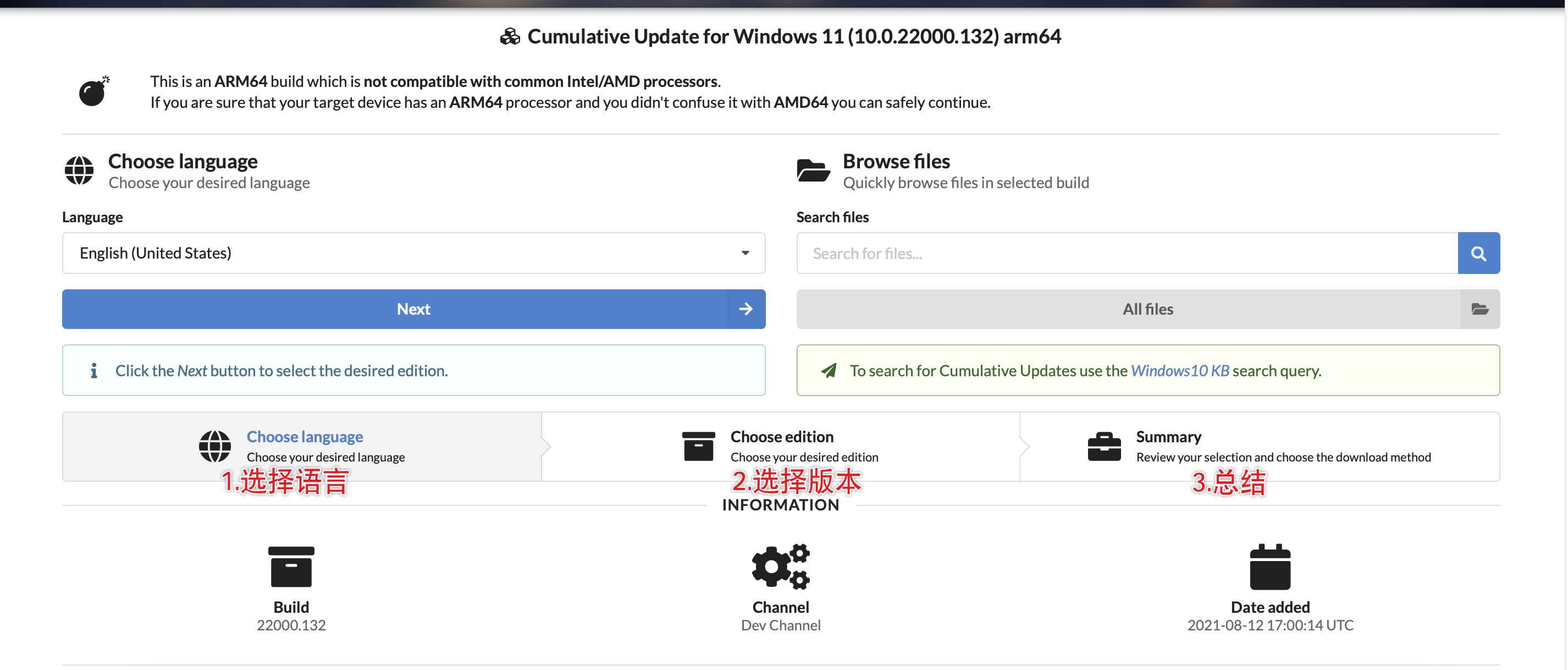1568x670 pixels.
Task: Click the Next button
Action: click(413, 309)
